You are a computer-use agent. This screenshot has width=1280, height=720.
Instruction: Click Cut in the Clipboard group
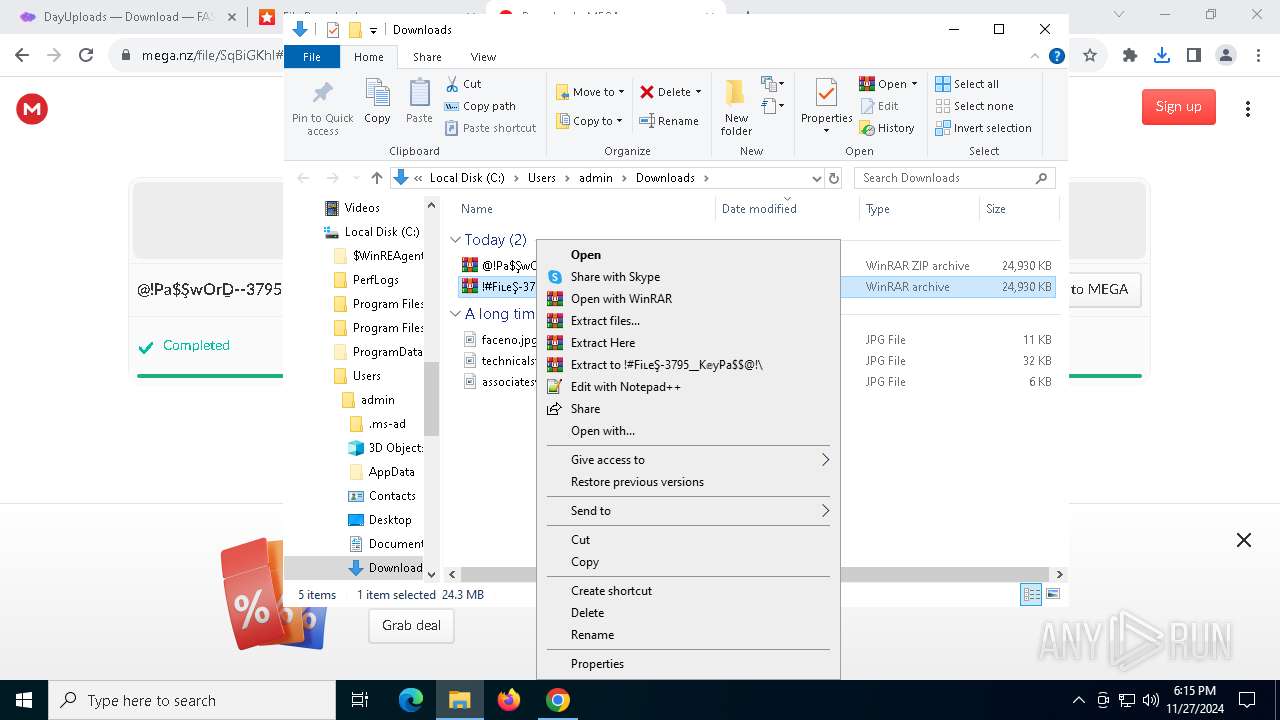[463, 84]
